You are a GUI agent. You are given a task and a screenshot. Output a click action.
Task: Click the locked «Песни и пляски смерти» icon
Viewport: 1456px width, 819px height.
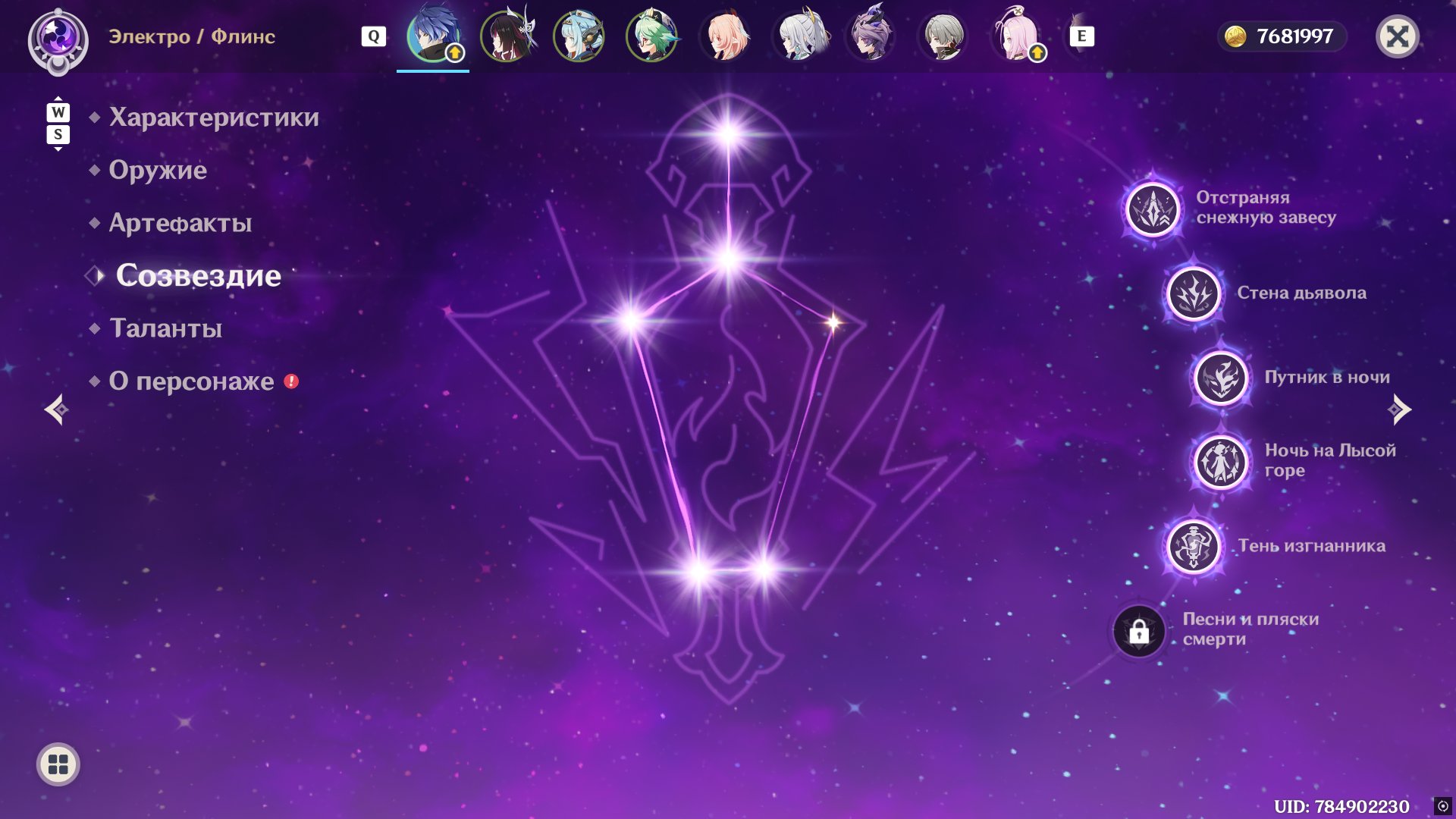click(x=1139, y=631)
